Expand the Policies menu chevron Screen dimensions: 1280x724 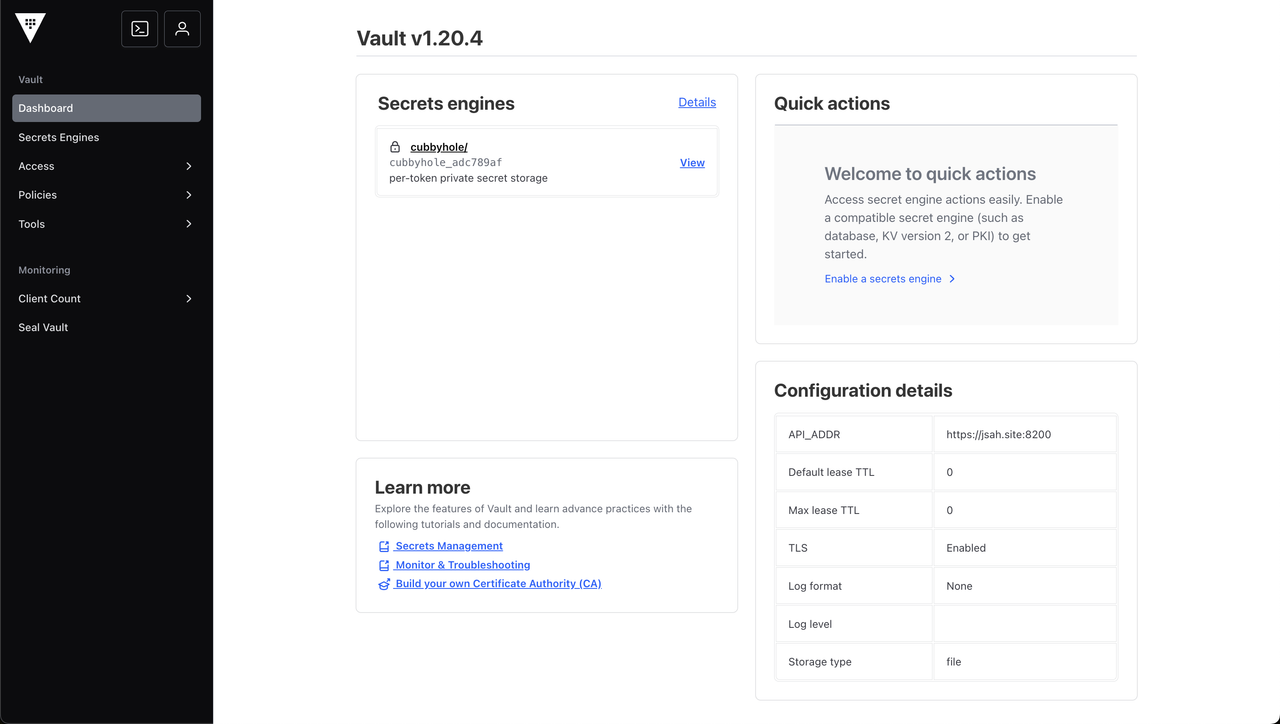pyautogui.click(x=189, y=195)
